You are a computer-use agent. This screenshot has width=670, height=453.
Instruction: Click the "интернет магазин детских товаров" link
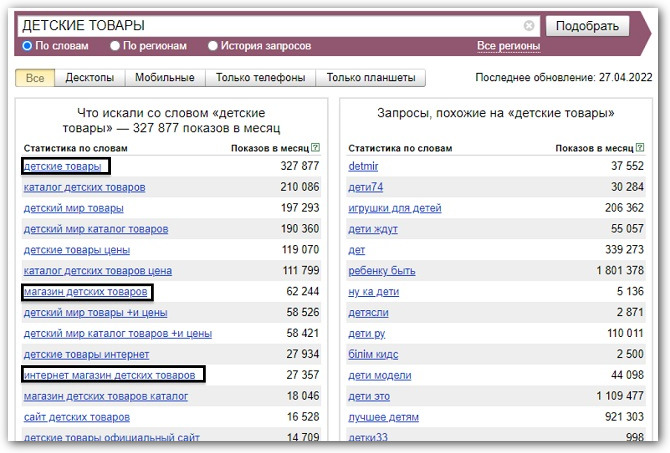(x=109, y=375)
